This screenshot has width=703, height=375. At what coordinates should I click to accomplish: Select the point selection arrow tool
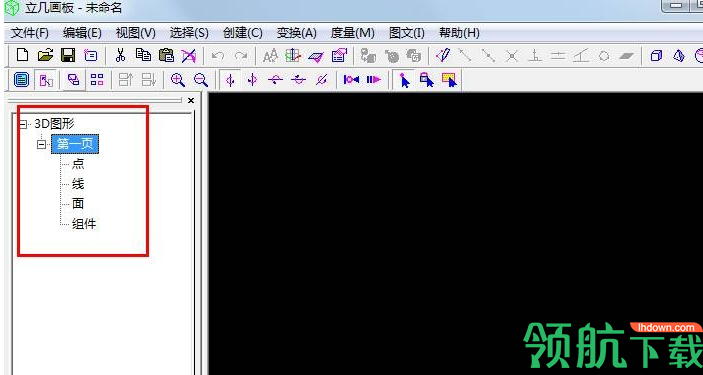(x=404, y=80)
